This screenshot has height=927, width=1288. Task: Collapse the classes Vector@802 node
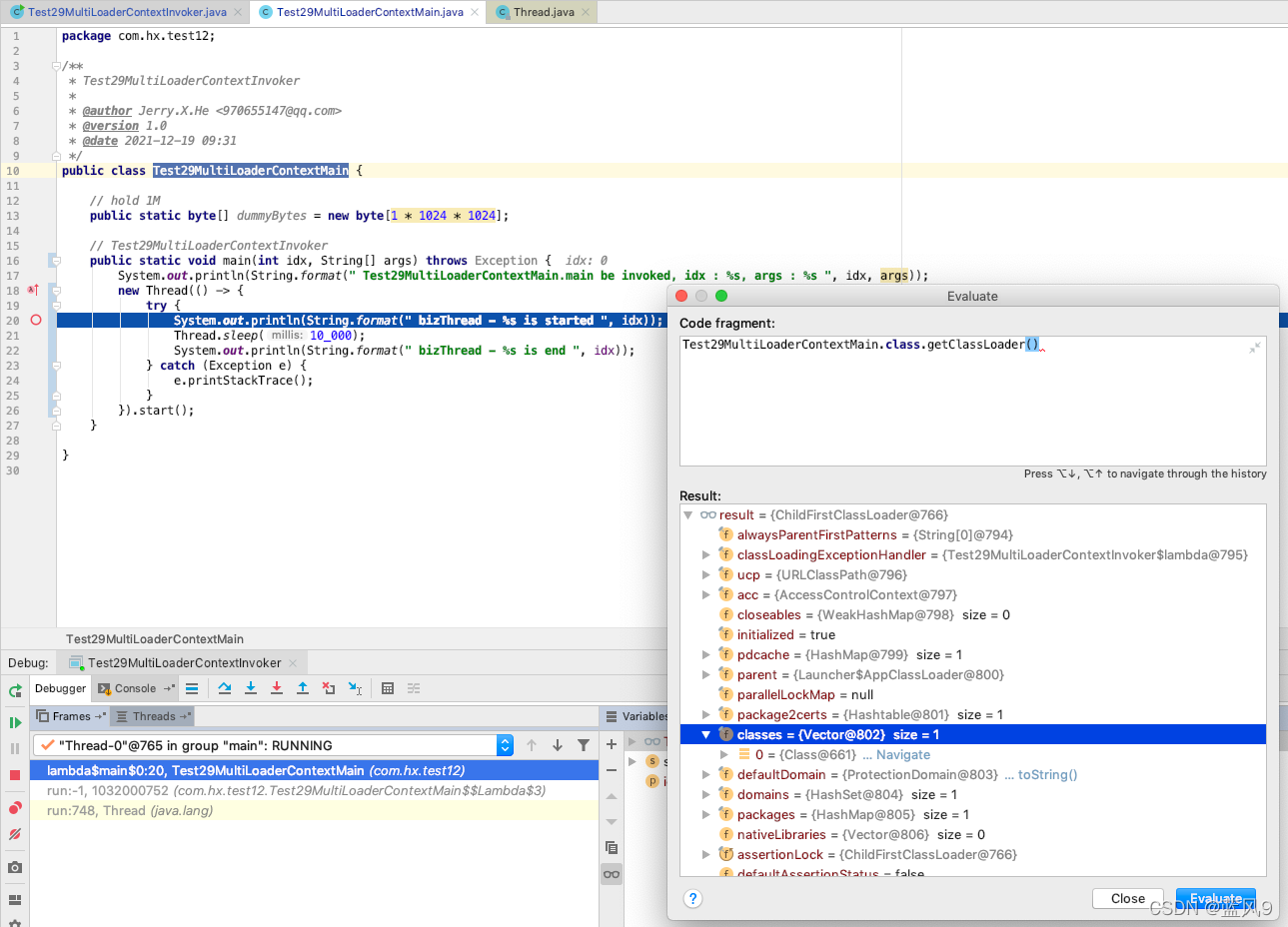(706, 734)
